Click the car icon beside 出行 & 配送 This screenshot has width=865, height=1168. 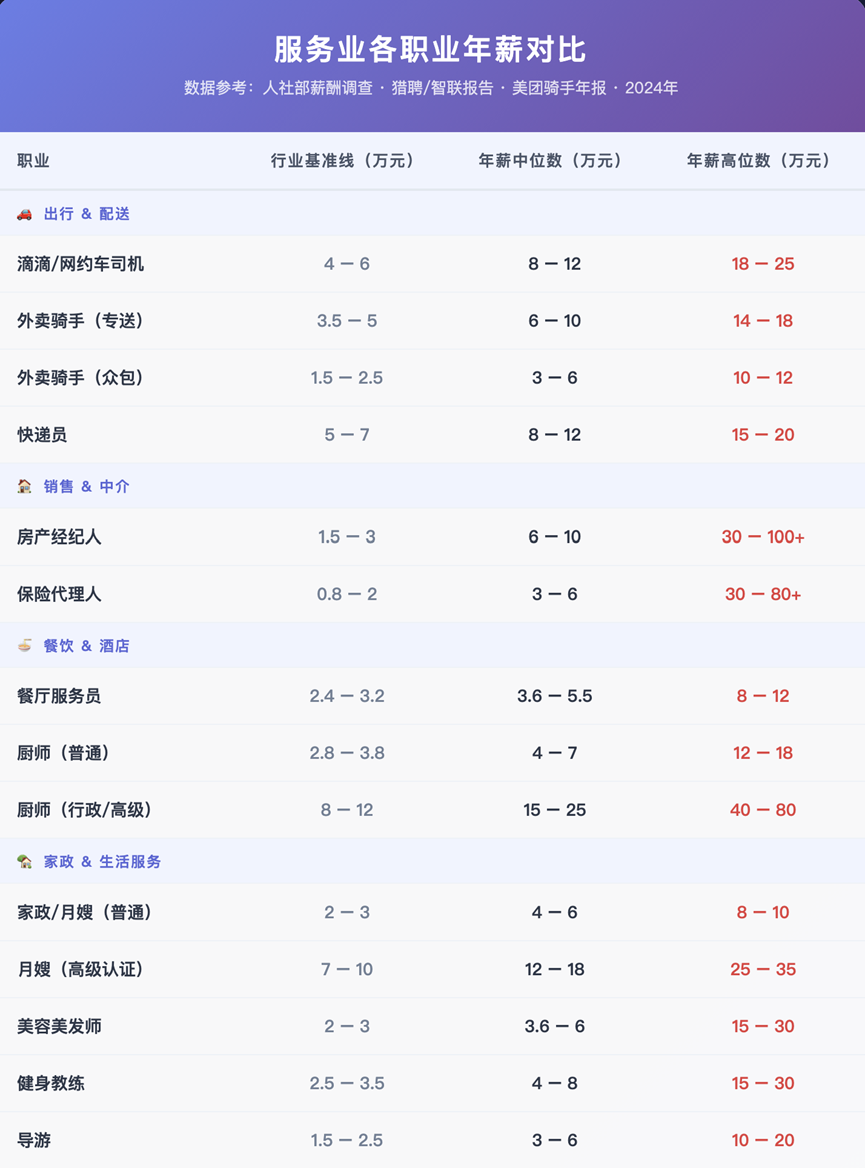pos(25,214)
